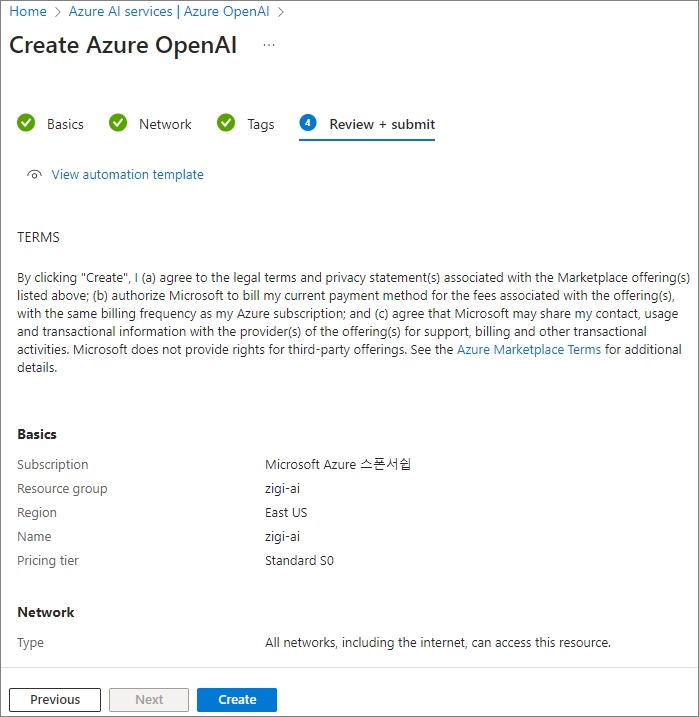Click the eye icon for automation template

34,175
